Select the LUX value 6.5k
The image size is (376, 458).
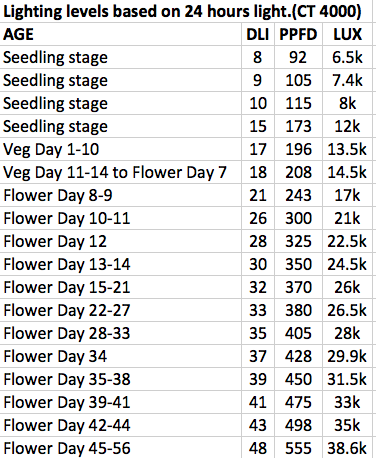click(347, 57)
